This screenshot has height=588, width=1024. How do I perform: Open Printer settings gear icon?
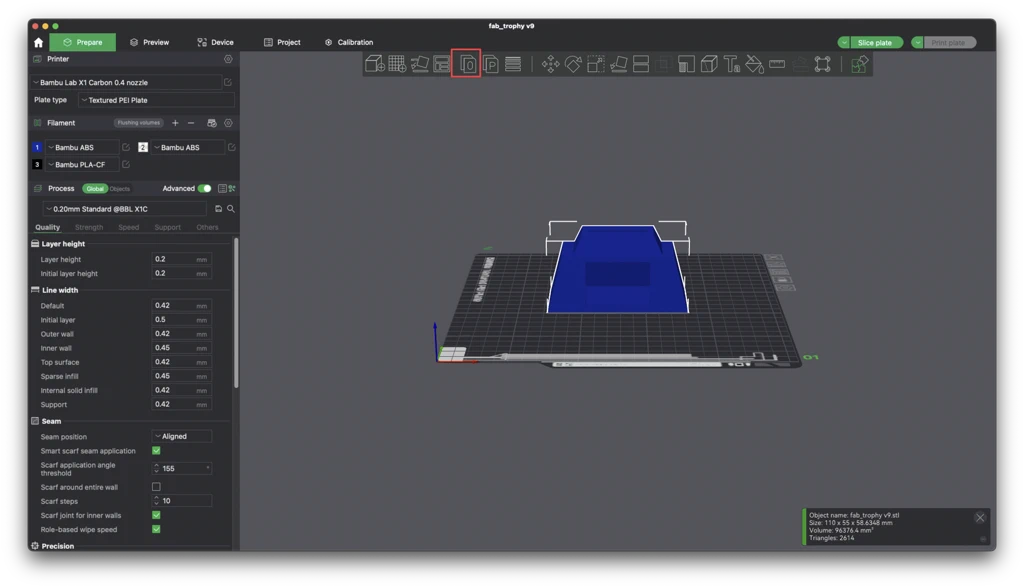click(x=228, y=59)
